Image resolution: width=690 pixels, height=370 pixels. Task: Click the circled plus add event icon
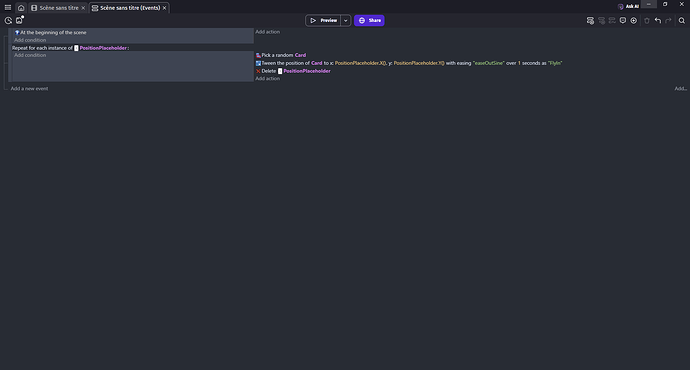(x=634, y=20)
